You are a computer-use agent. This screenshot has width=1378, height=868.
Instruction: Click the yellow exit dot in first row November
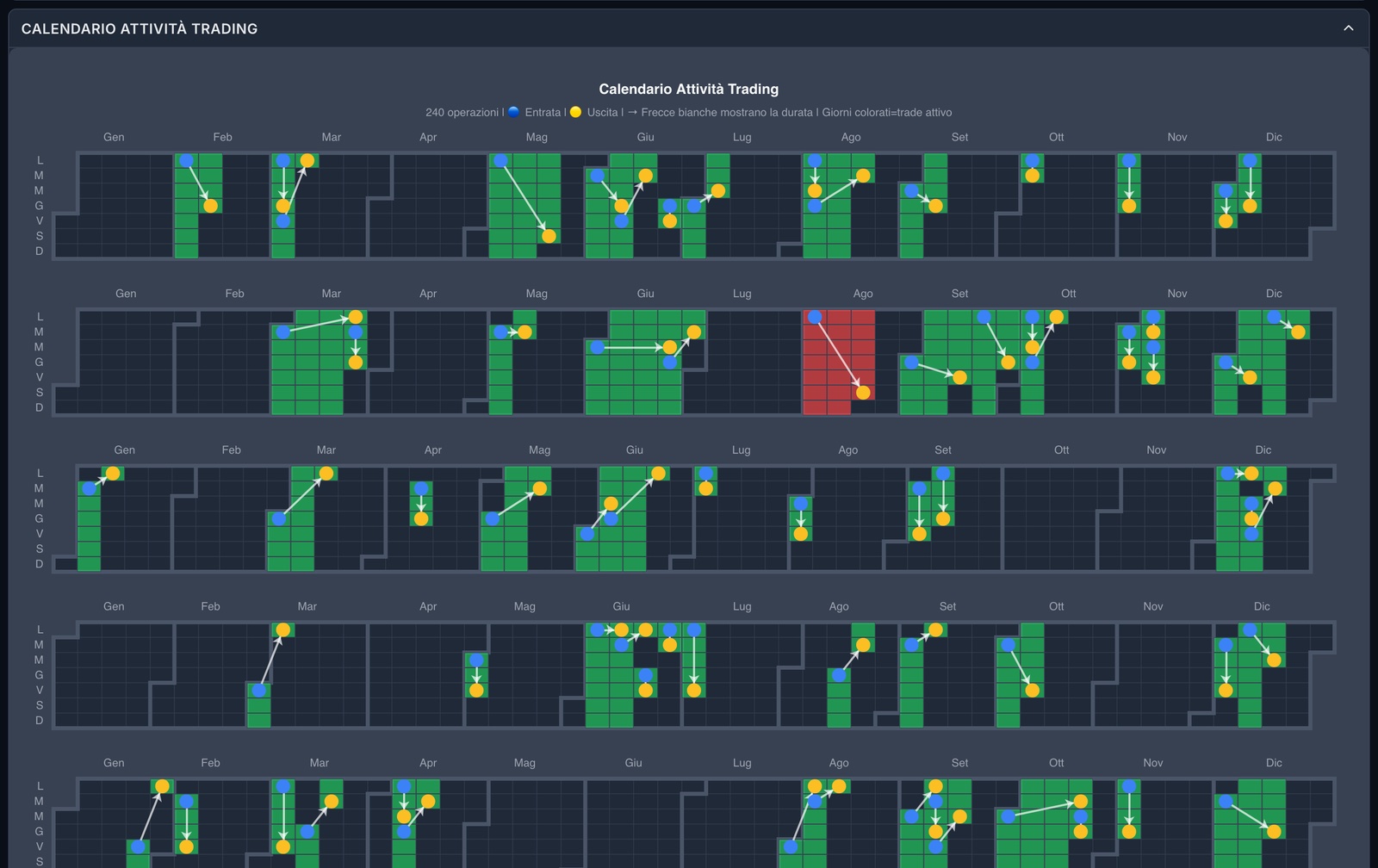(1129, 206)
